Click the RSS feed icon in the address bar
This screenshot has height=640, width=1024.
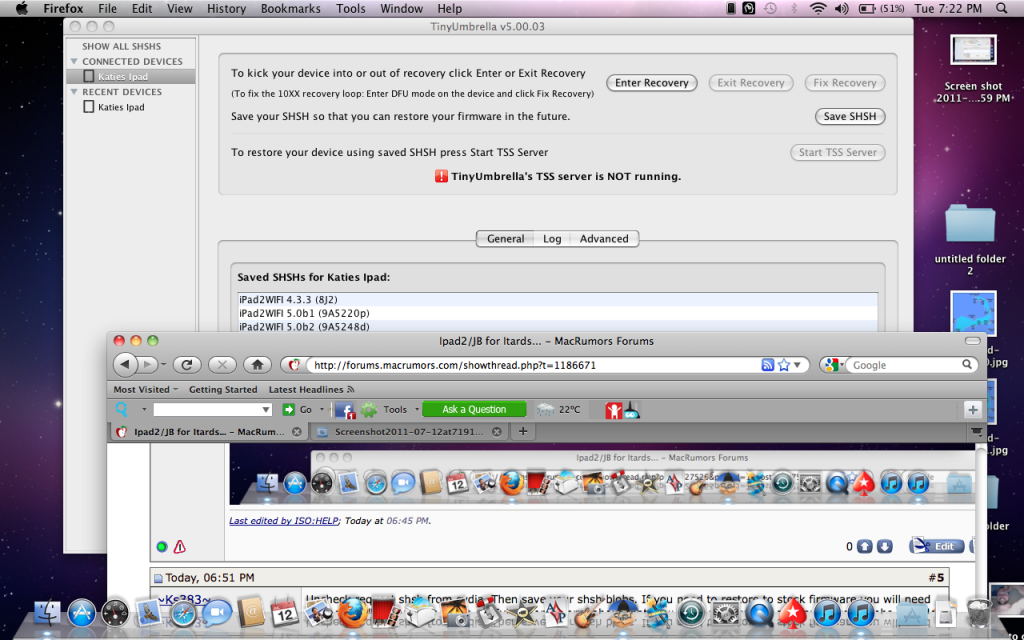pyautogui.click(x=768, y=365)
